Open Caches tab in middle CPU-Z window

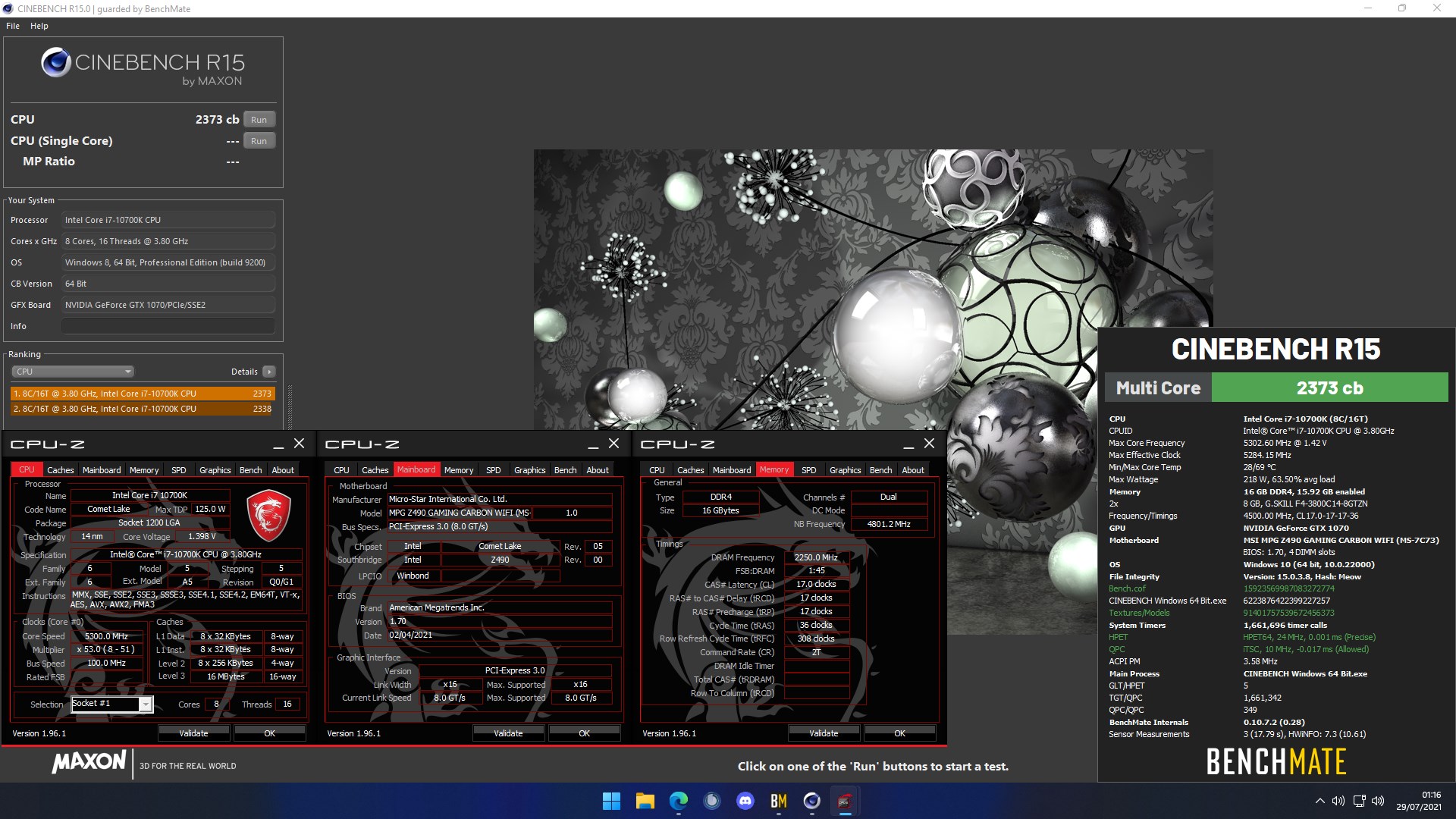375,470
